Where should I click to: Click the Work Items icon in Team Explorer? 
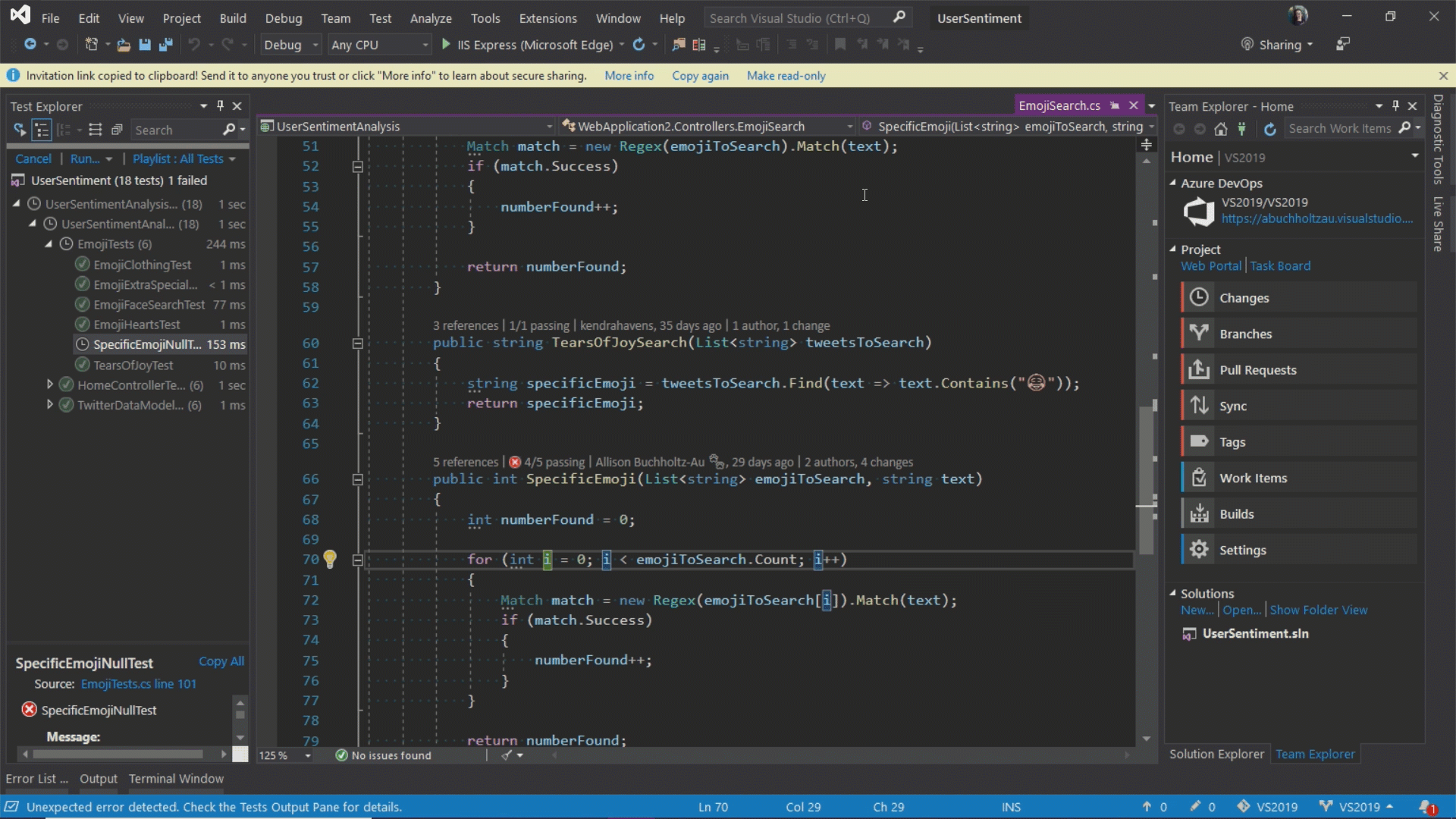1198,477
